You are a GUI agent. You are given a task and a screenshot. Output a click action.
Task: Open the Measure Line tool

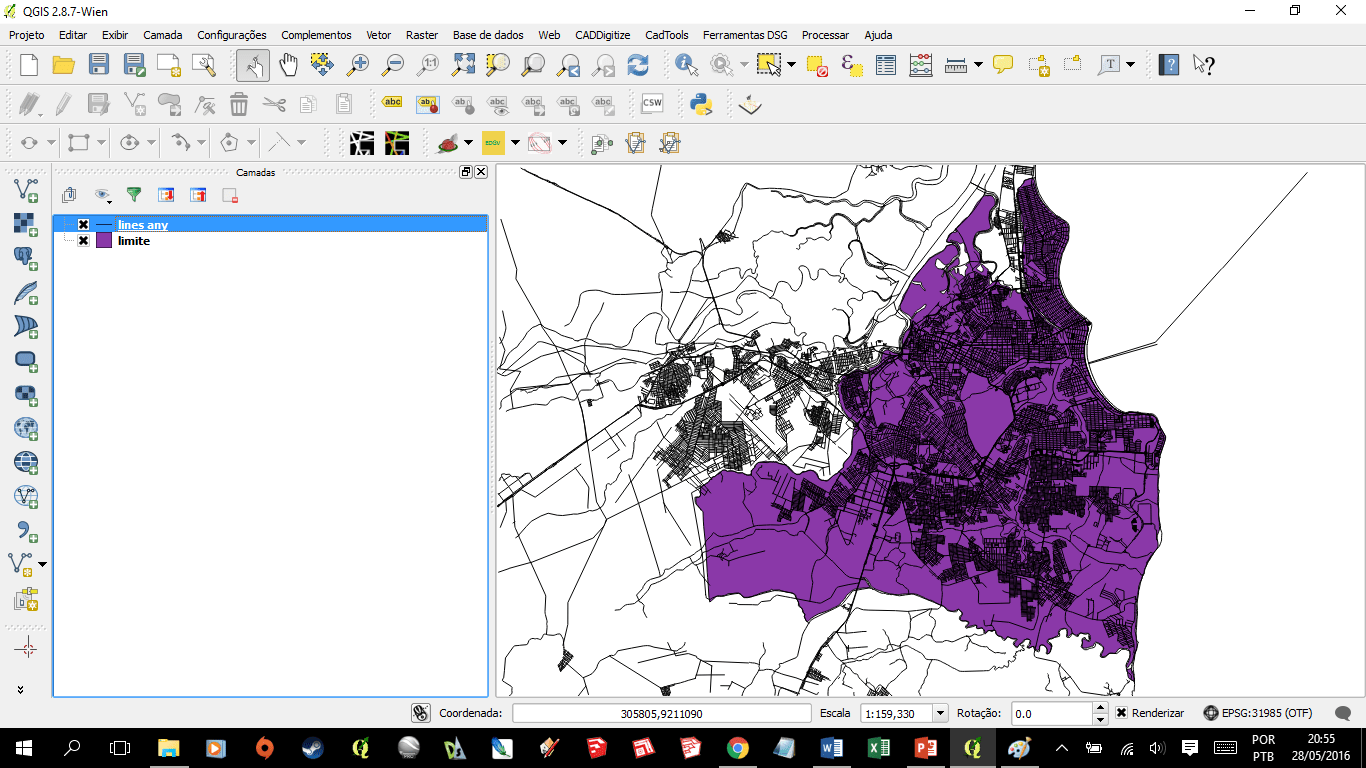tap(955, 63)
